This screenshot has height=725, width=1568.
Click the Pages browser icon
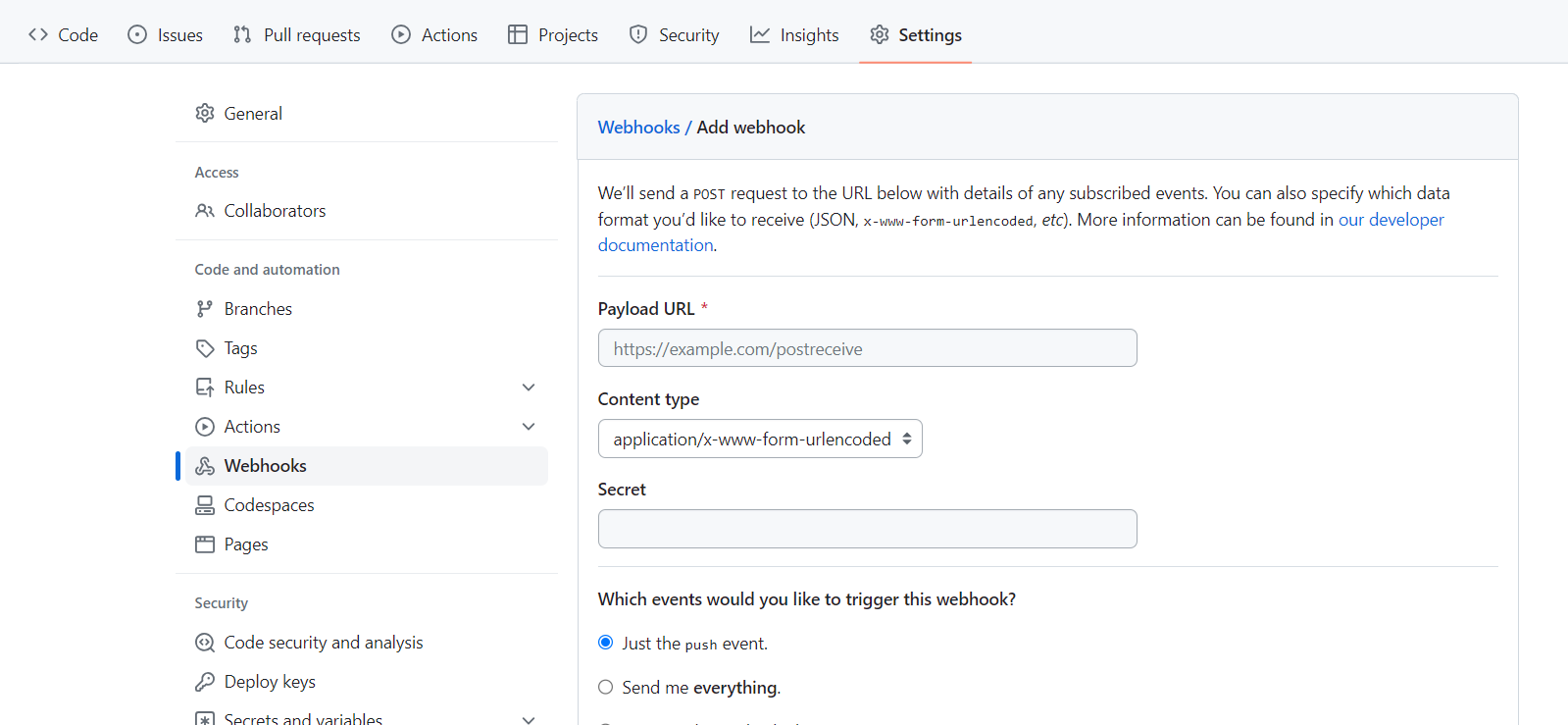(205, 544)
